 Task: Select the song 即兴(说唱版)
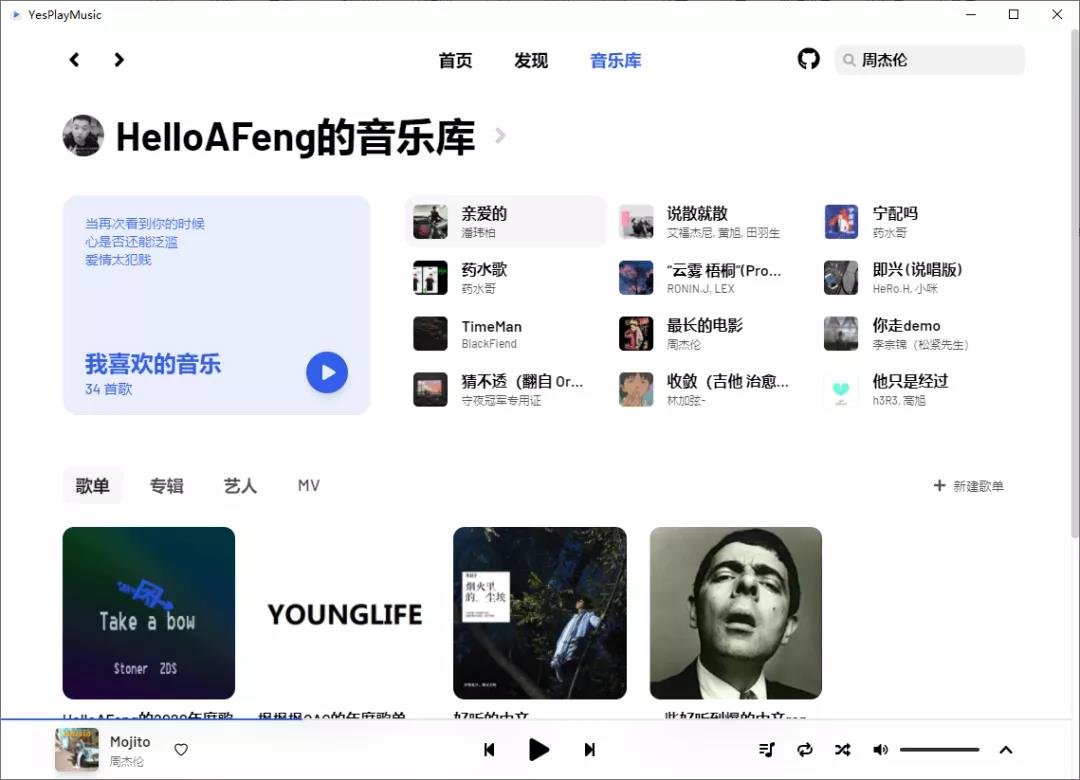(917, 277)
